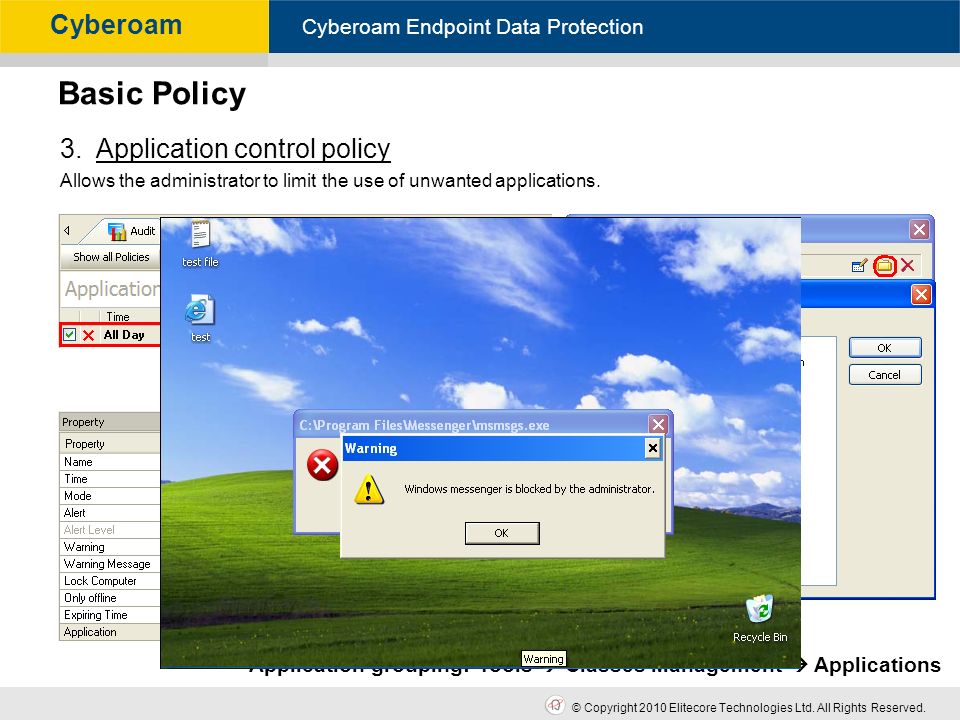Click the red X block icon on All Day row
The width and height of the screenshot is (960, 720).
(88, 336)
